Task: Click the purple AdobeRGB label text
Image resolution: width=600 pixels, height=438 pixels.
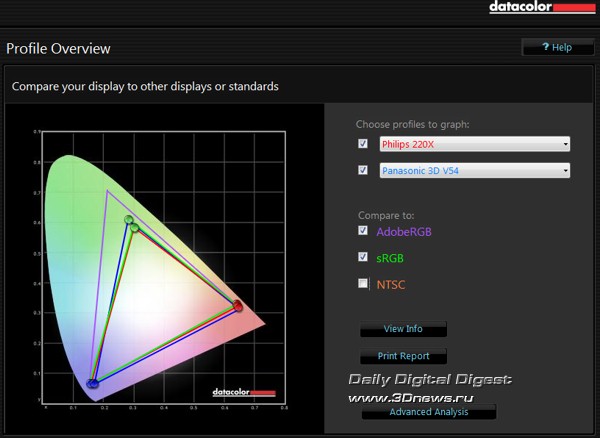Action: click(404, 232)
